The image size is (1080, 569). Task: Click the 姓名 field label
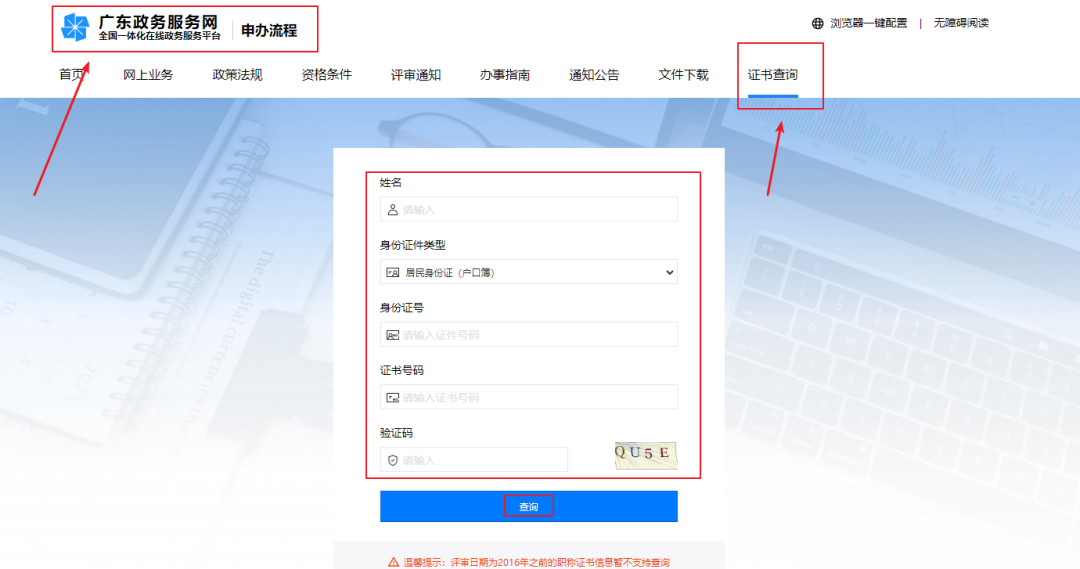391,183
